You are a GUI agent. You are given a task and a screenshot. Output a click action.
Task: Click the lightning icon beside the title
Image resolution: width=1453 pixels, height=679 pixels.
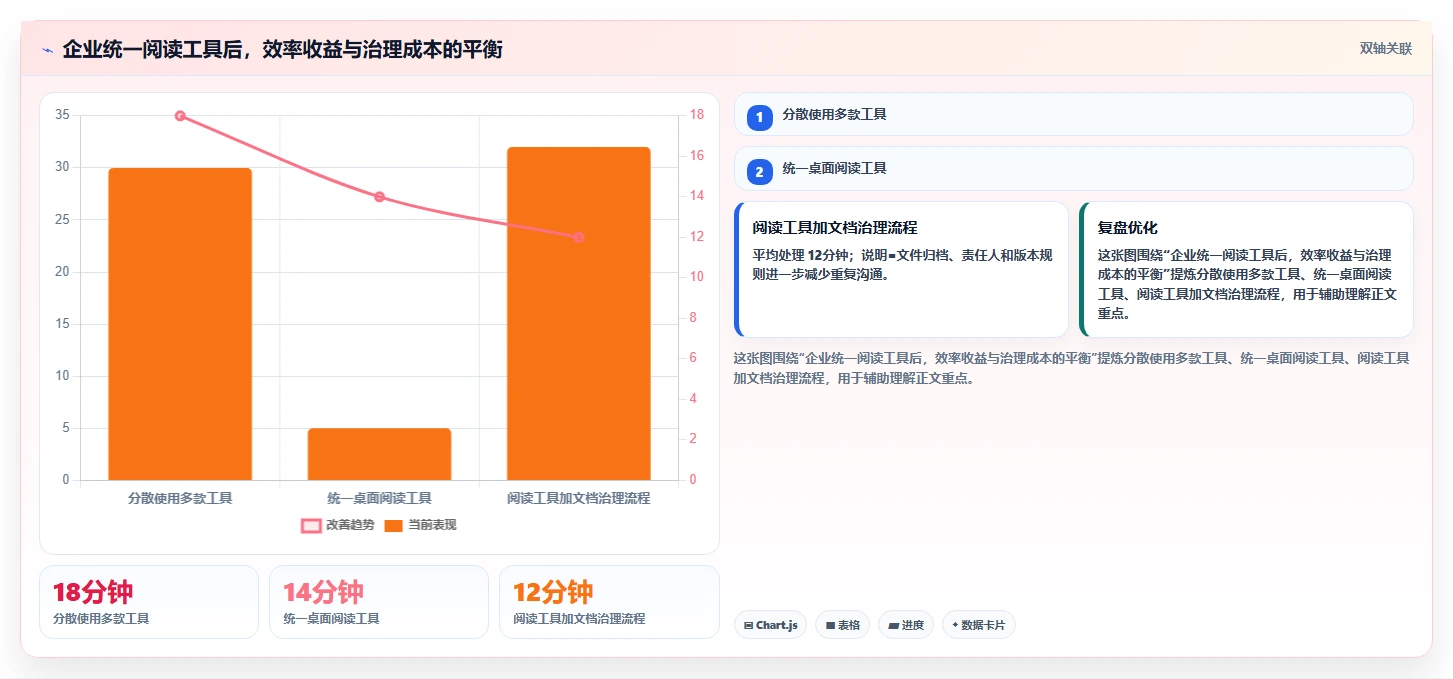pyautogui.click(x=47, y=49)
